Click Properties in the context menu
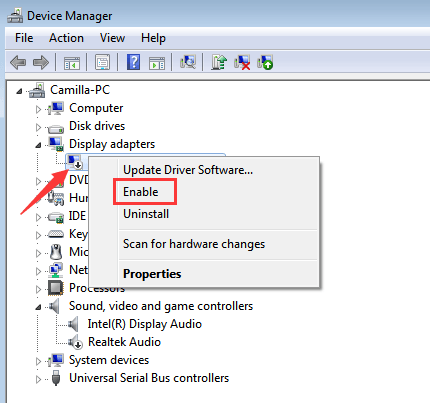The width and height of the screenshot is (430, 403). (x=152, y=274)
